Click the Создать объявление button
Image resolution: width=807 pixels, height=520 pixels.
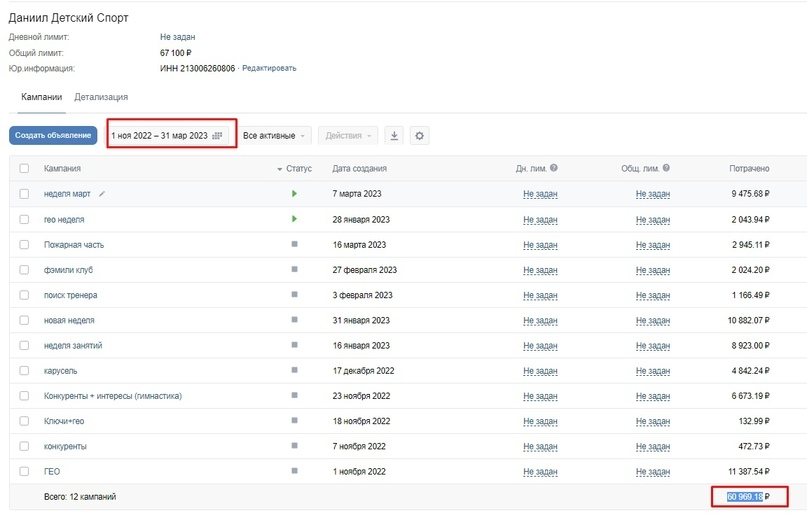pyautogui.click(x=53, y=135)
